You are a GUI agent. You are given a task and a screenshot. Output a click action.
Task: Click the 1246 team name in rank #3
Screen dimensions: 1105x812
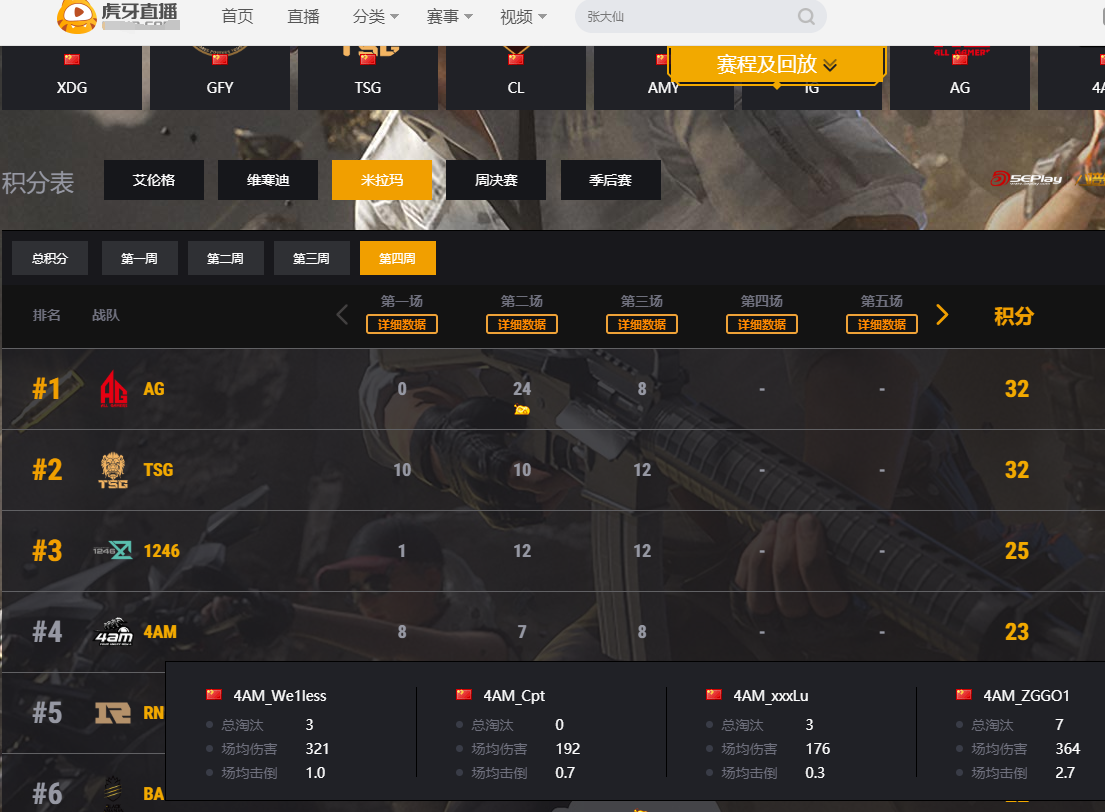tap(161, 550)
